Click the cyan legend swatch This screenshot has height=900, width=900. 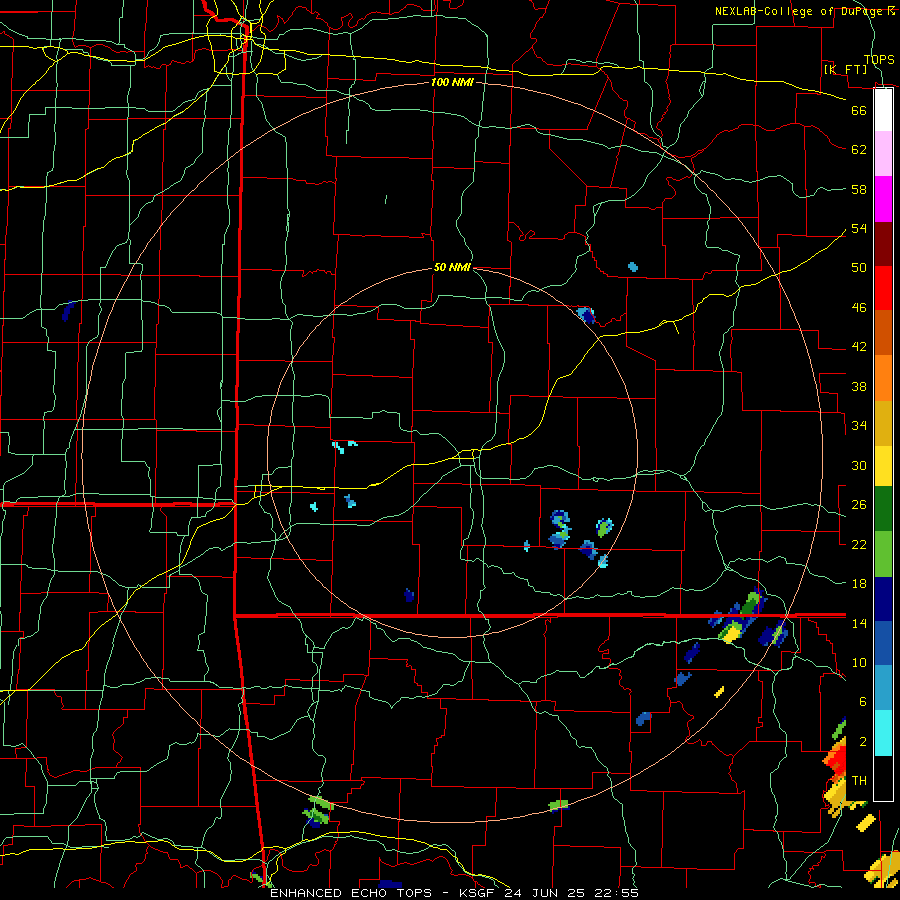[x=883, y=733]
